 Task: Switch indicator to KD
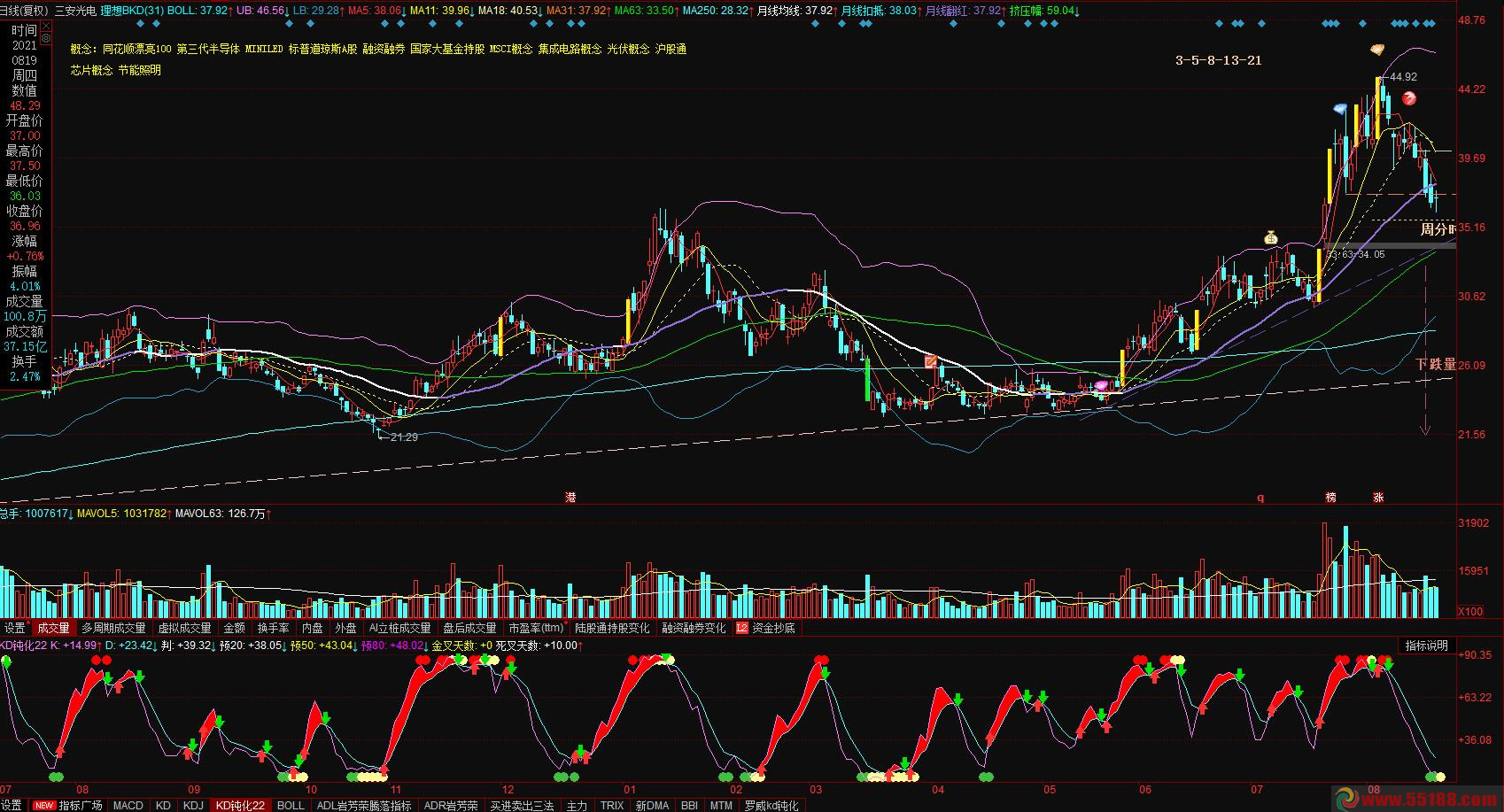[163, 806]
